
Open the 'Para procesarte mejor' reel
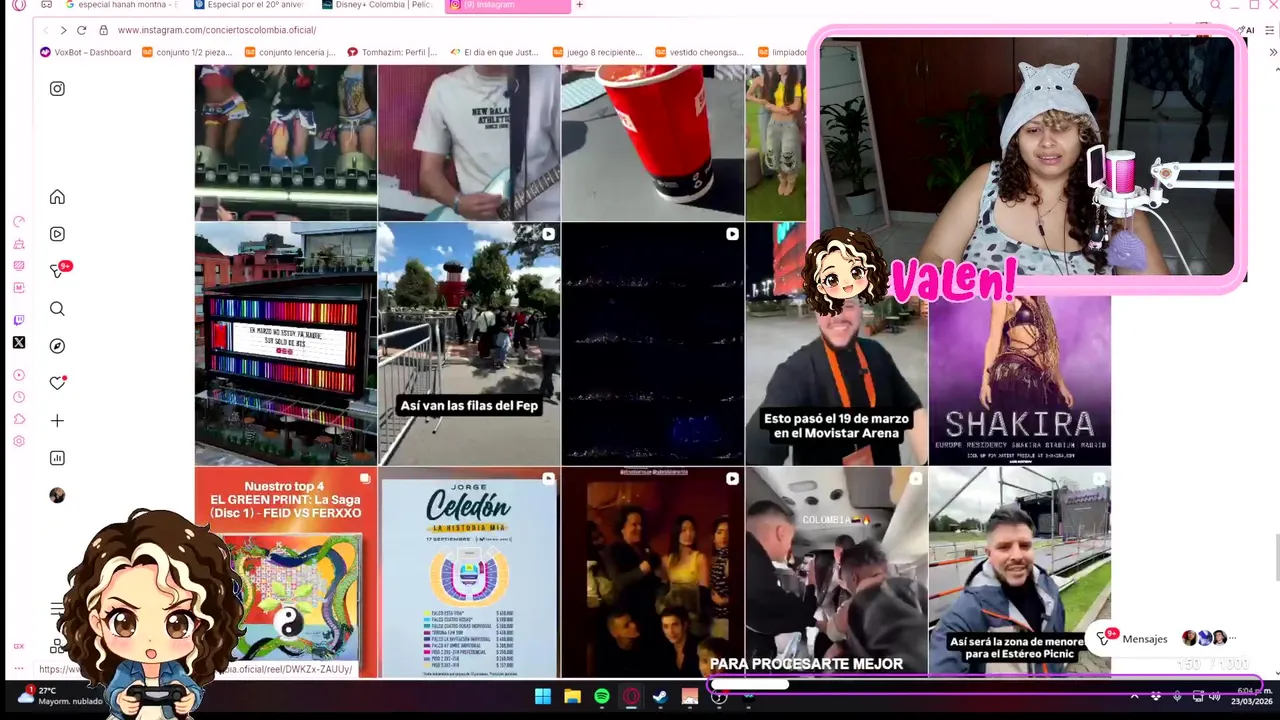pyautogui.click(x=653, y=572)
